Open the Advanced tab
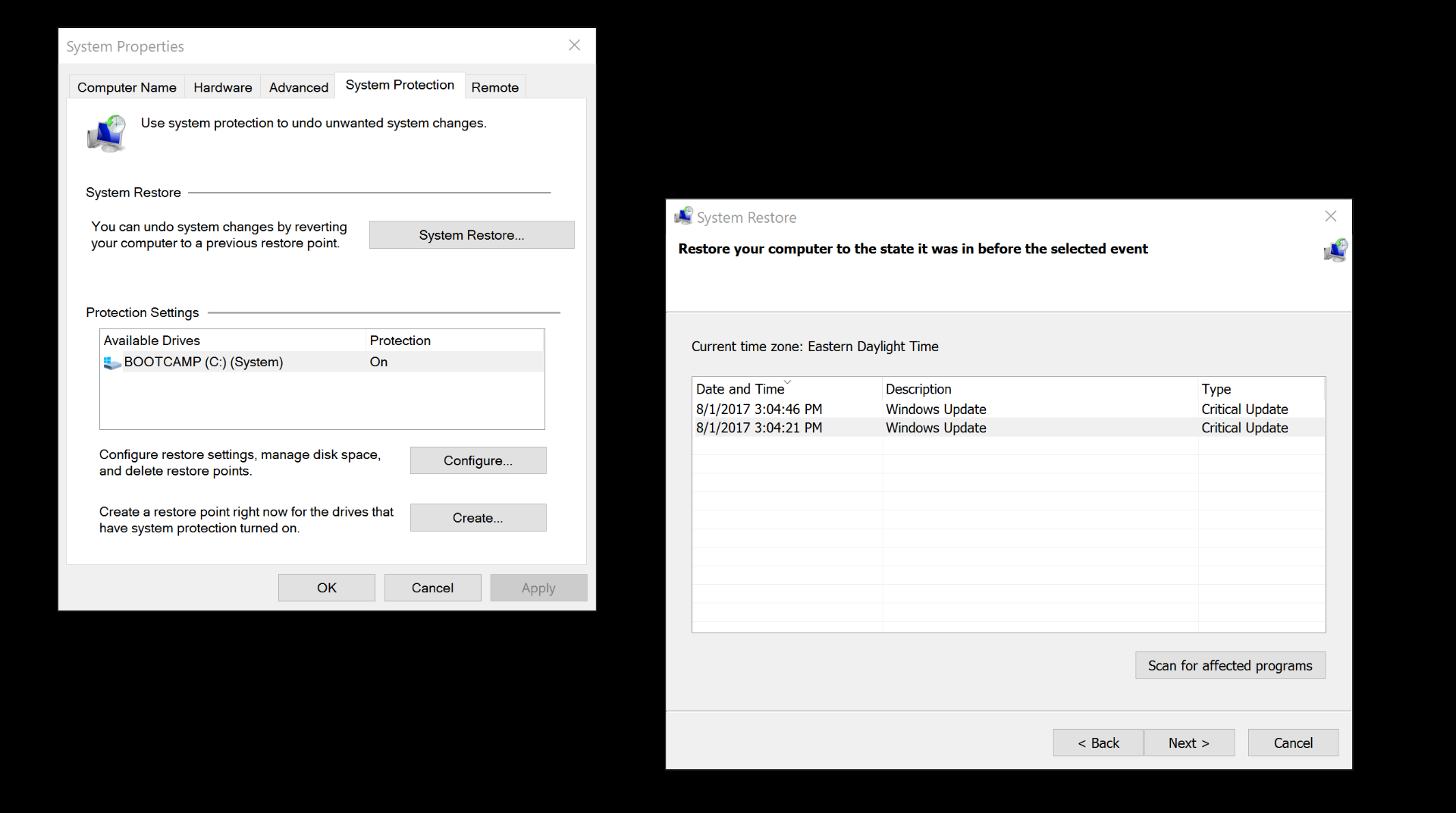Image resolution: width=1456 pixels, height=813 pixels. tap(299, 87)
